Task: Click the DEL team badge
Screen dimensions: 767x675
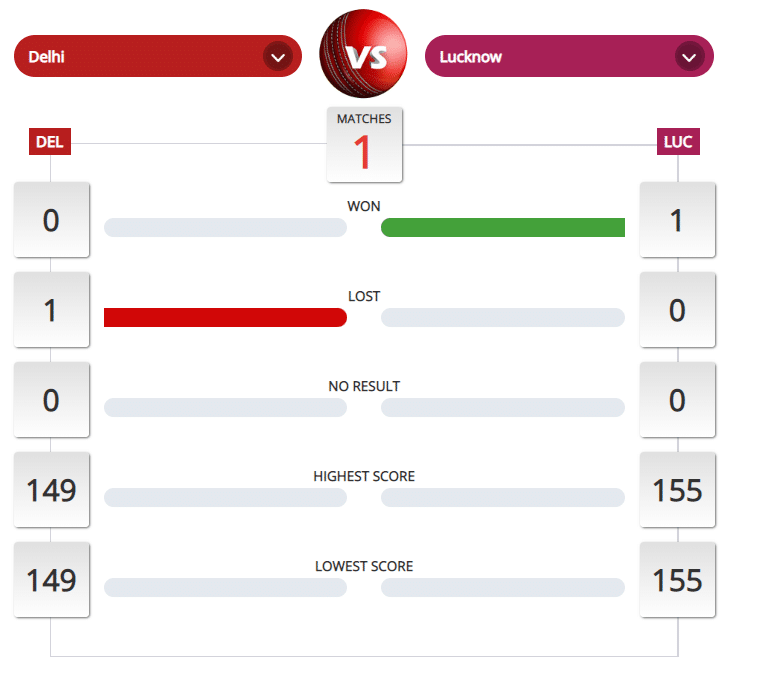Action: click(x=50, y=142)
